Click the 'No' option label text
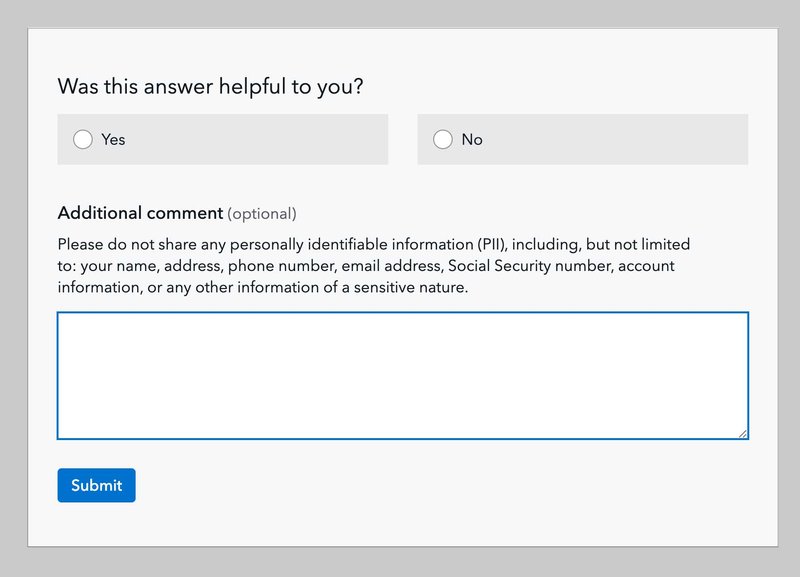Image resolution: width=800 pixels, height=577 pixels. tap(472, 140)
